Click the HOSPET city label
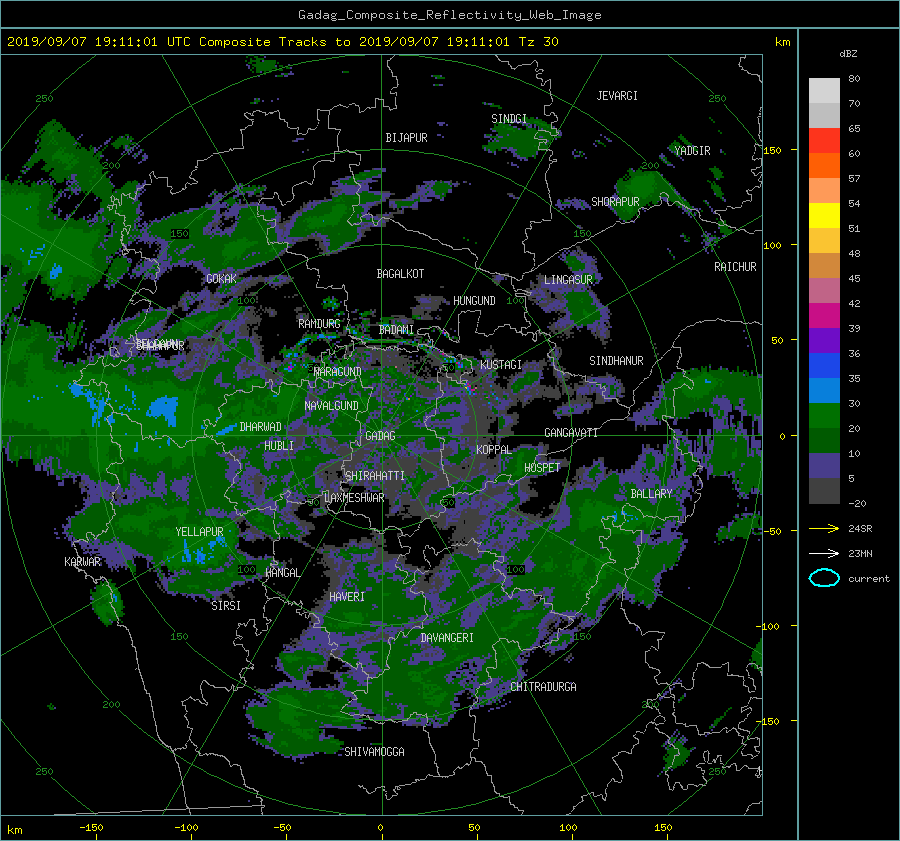Viewport: 900px width, 841px height. tap(542, 468)
